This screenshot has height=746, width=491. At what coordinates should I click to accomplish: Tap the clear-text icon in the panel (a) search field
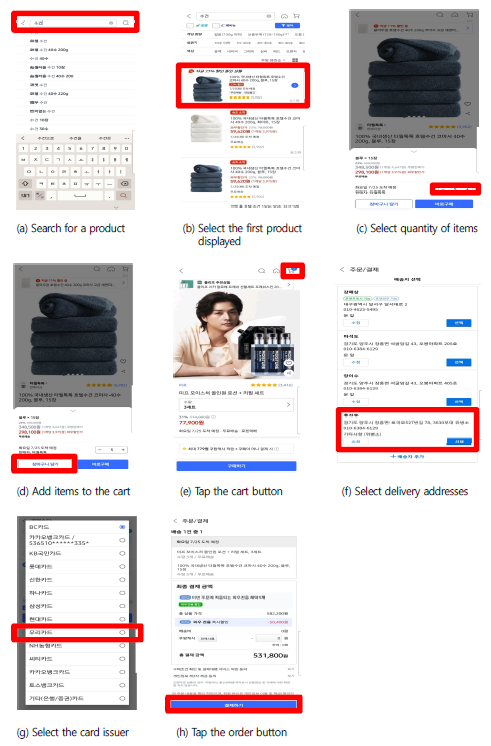111,22
